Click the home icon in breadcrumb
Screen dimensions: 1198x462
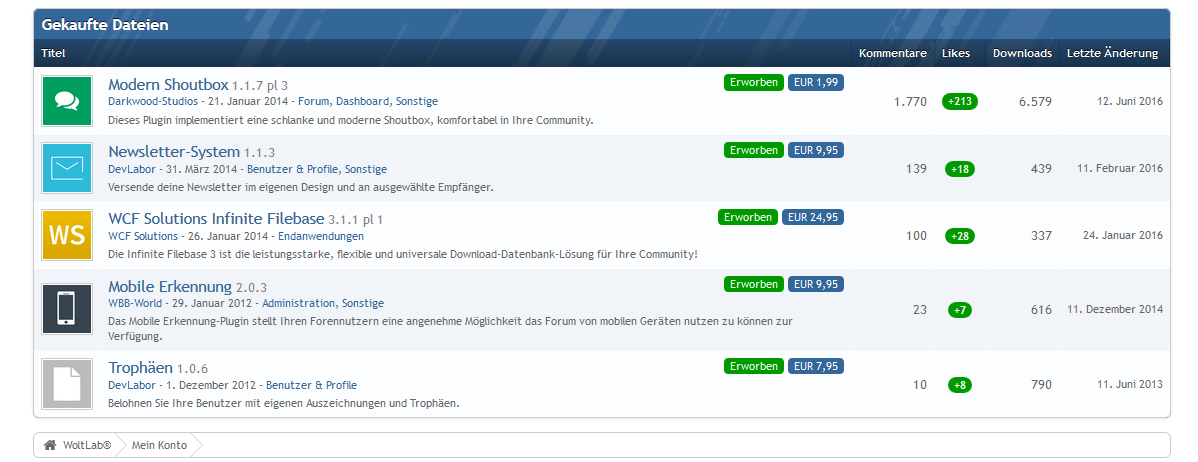click(50, 445)
